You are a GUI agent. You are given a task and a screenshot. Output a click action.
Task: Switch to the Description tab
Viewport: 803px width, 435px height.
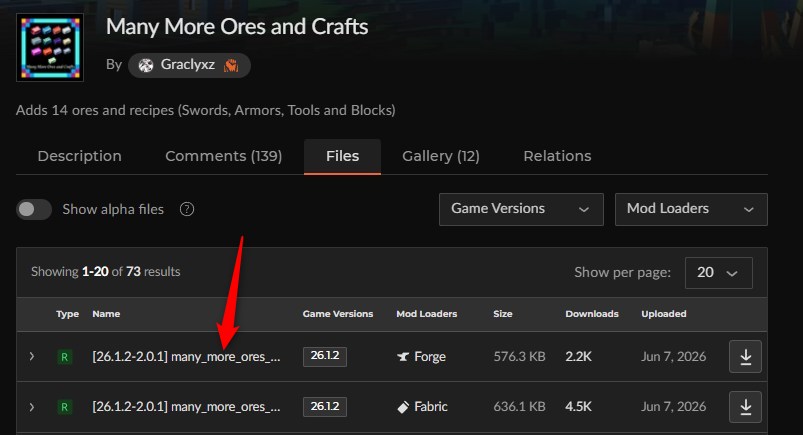[79, 156]
